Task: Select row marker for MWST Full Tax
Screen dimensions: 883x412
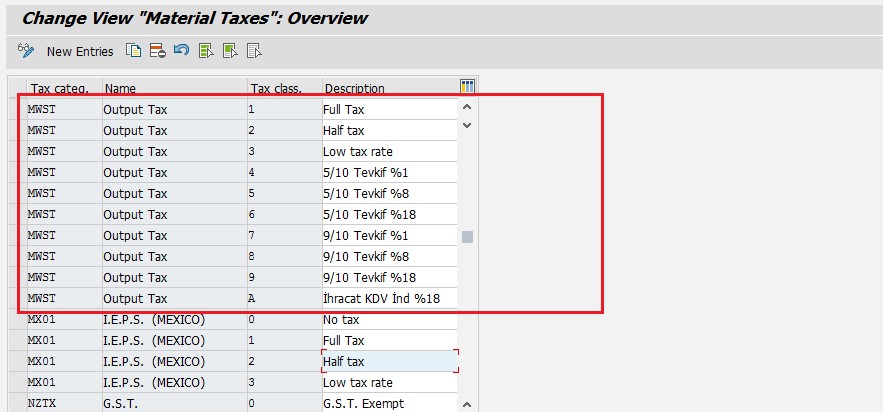Action: 16,108
